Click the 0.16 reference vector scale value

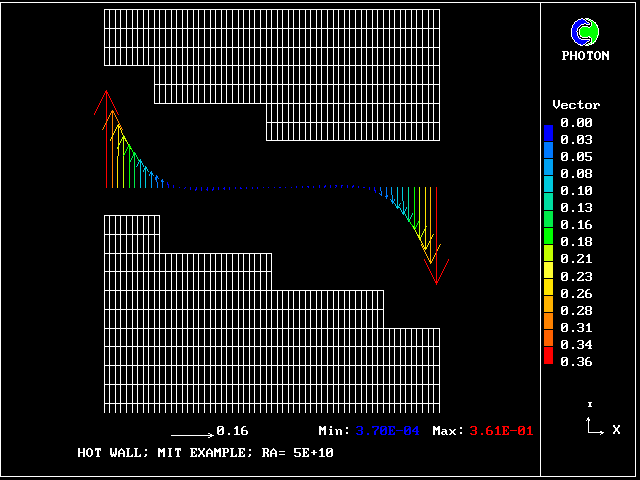[x=232, y=431]
